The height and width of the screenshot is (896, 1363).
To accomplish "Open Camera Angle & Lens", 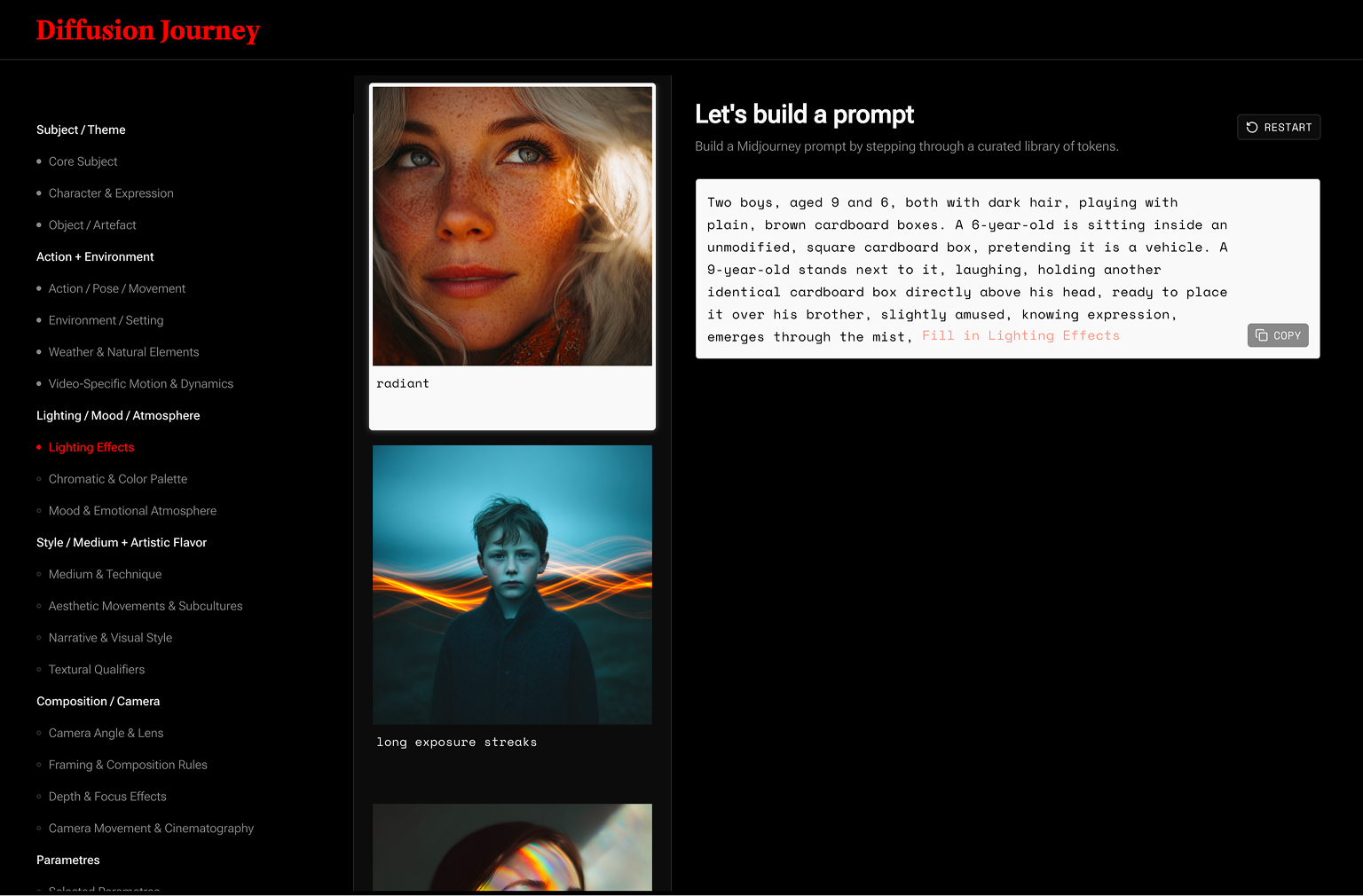I will 106,733.
